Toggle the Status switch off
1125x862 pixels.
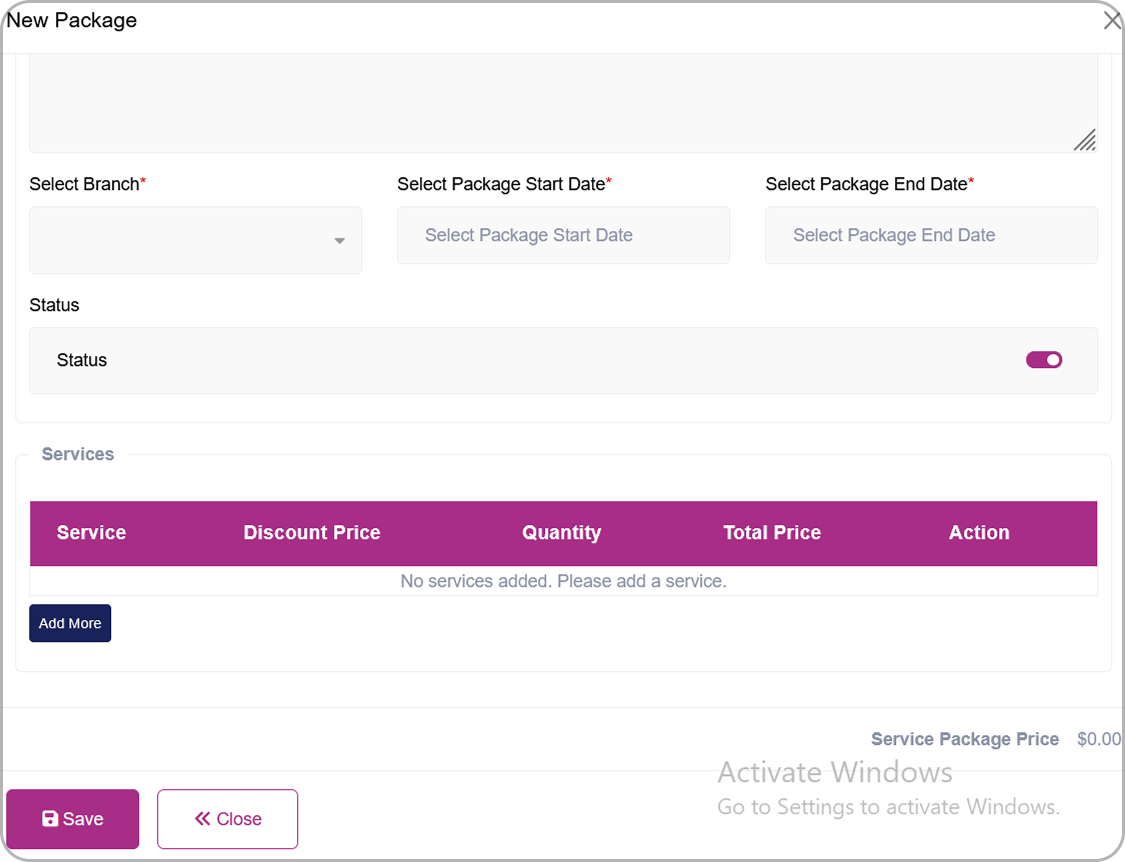pyautogui.click(x=1043, y=360)
